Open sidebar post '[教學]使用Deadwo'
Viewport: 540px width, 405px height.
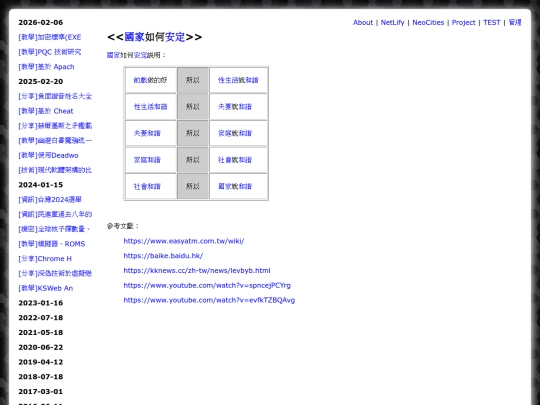48,155
